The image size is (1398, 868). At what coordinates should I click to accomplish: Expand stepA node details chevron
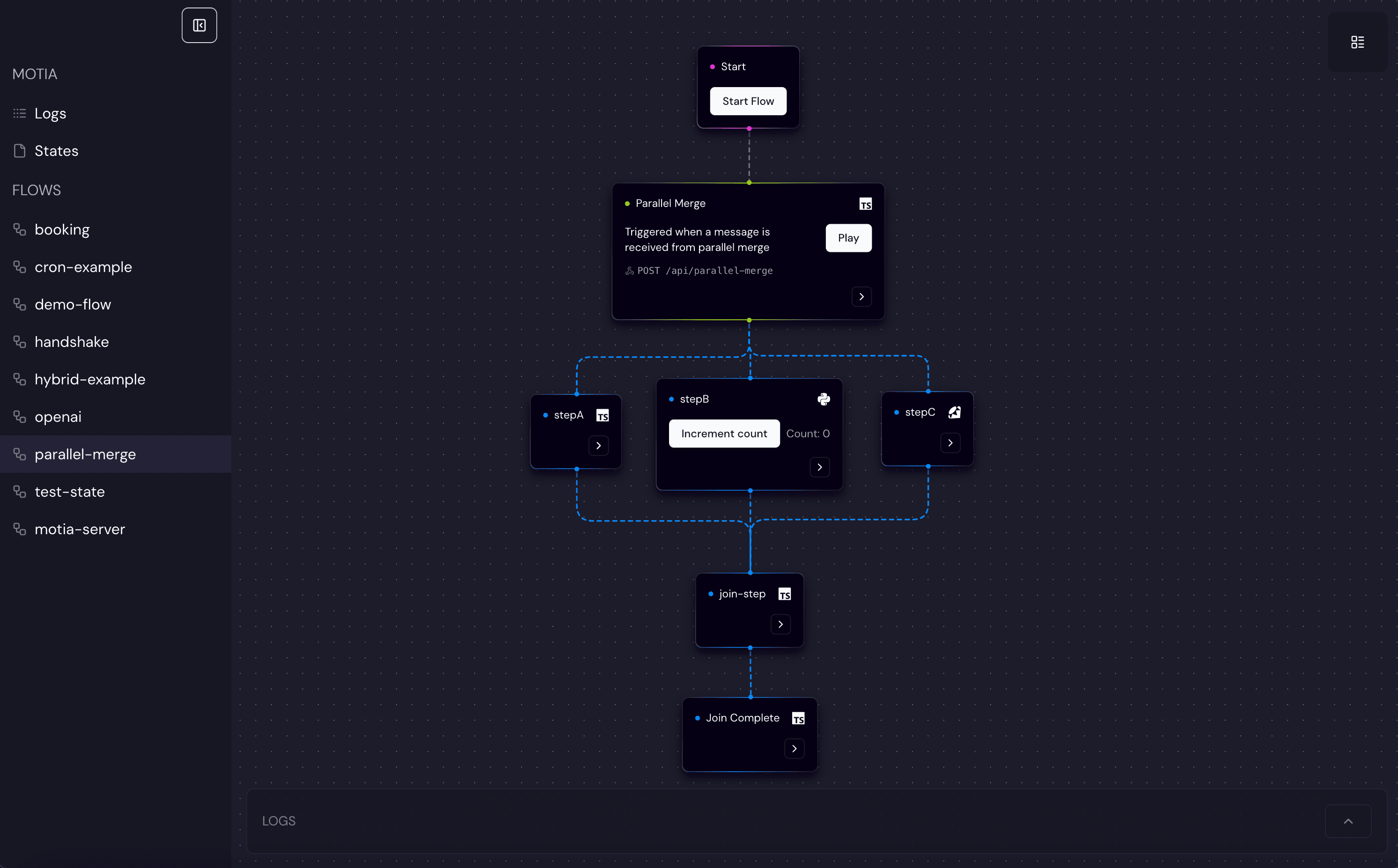pyautogui.click(x=598, y=446)
